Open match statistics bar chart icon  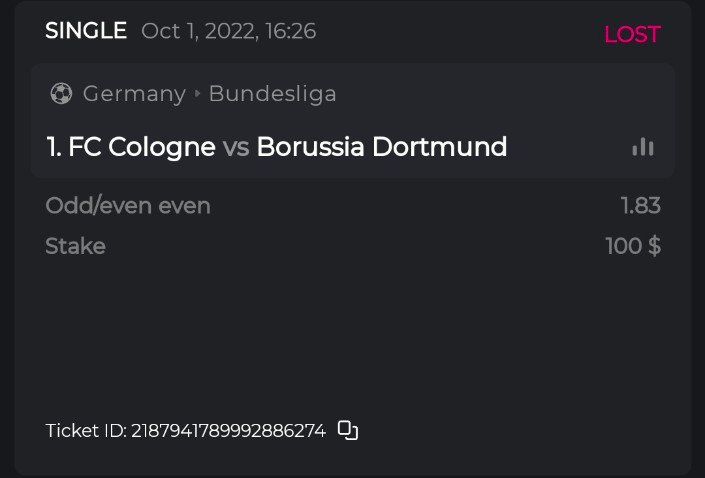point(643,147)
